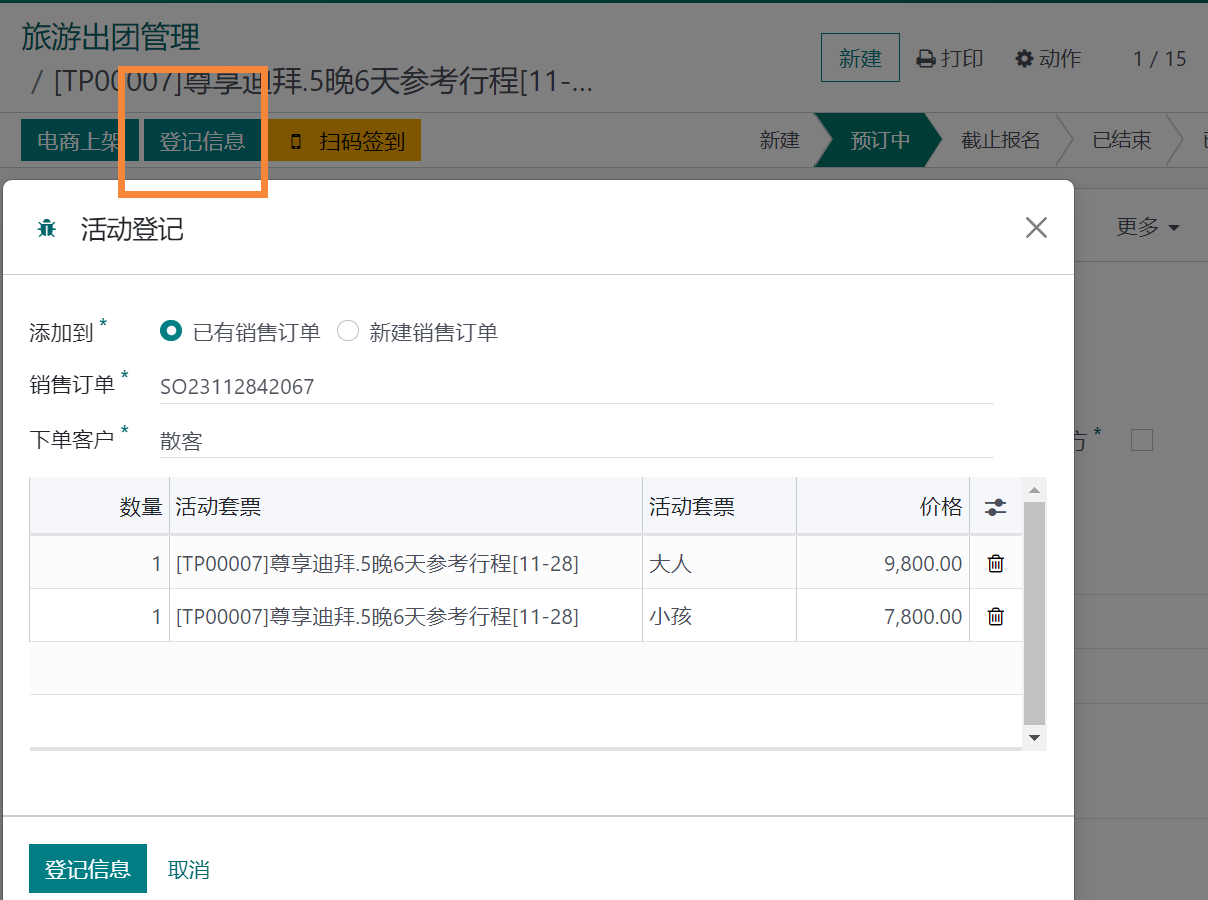Screen dimensions: 1208x900
Task: Open the column options adjust icon
Action: pos(995,507)
